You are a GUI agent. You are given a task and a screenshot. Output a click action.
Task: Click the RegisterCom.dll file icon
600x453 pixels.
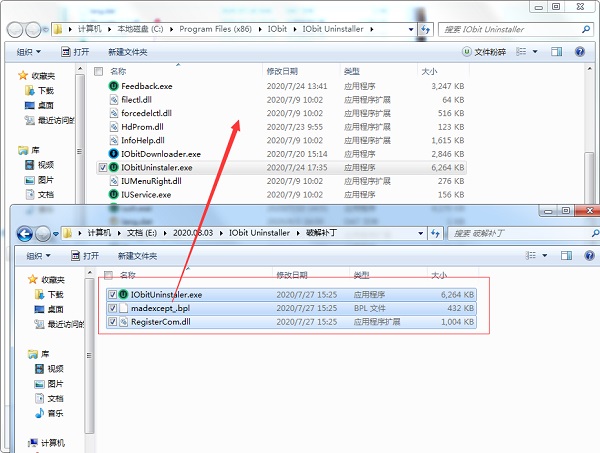tap(124, 322)
